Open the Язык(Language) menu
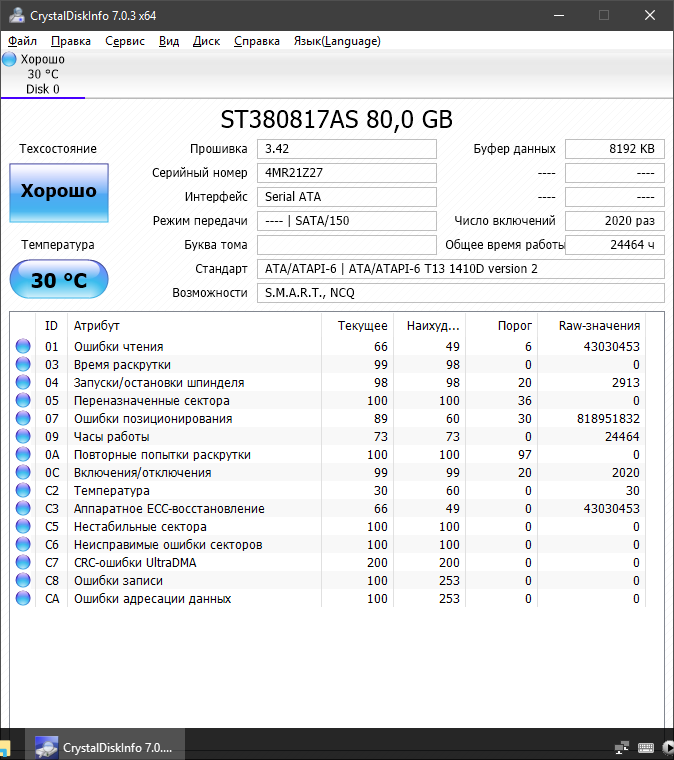The width and height of the screenshot is (674, 760). coord(337,41)
